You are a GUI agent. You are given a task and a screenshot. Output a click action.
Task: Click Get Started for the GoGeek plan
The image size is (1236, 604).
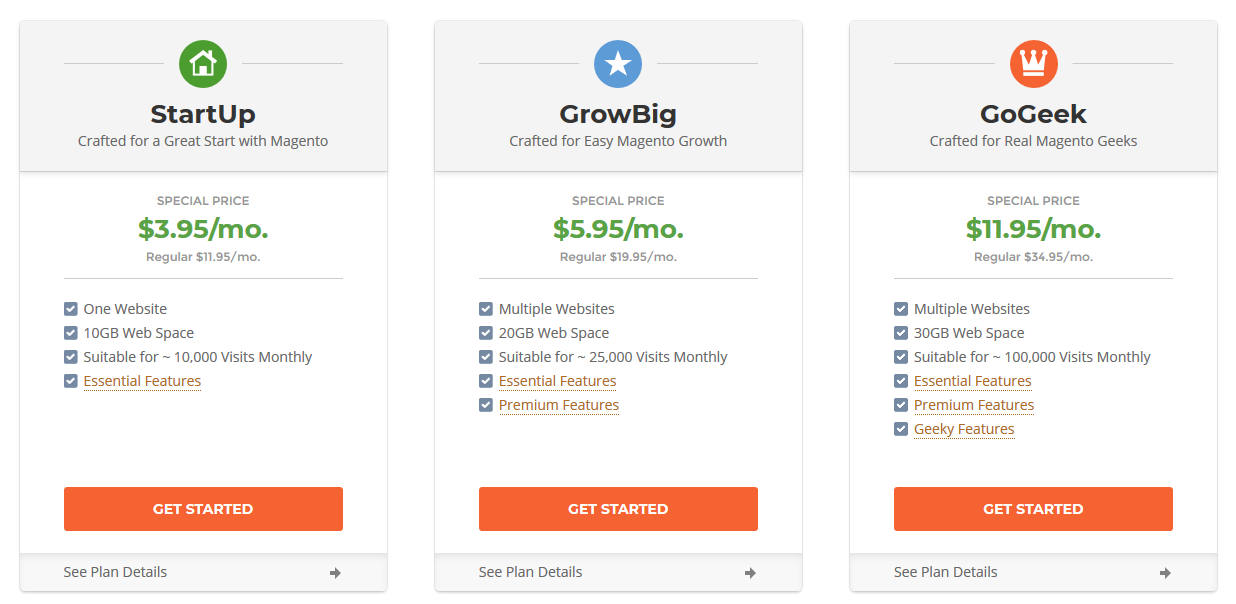click(x=1033, y=509)
